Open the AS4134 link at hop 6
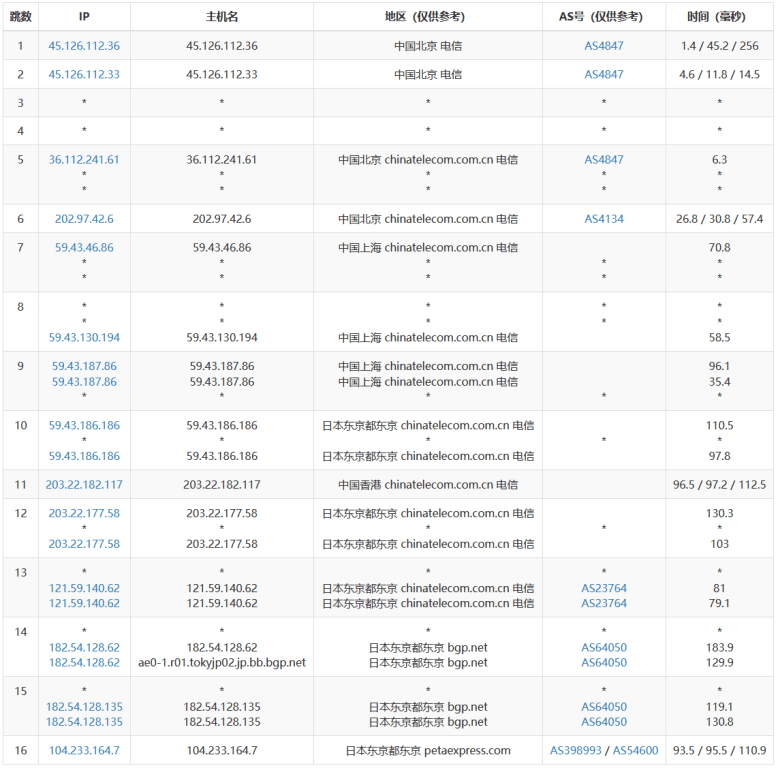780x768 pixels. (603, 219)
